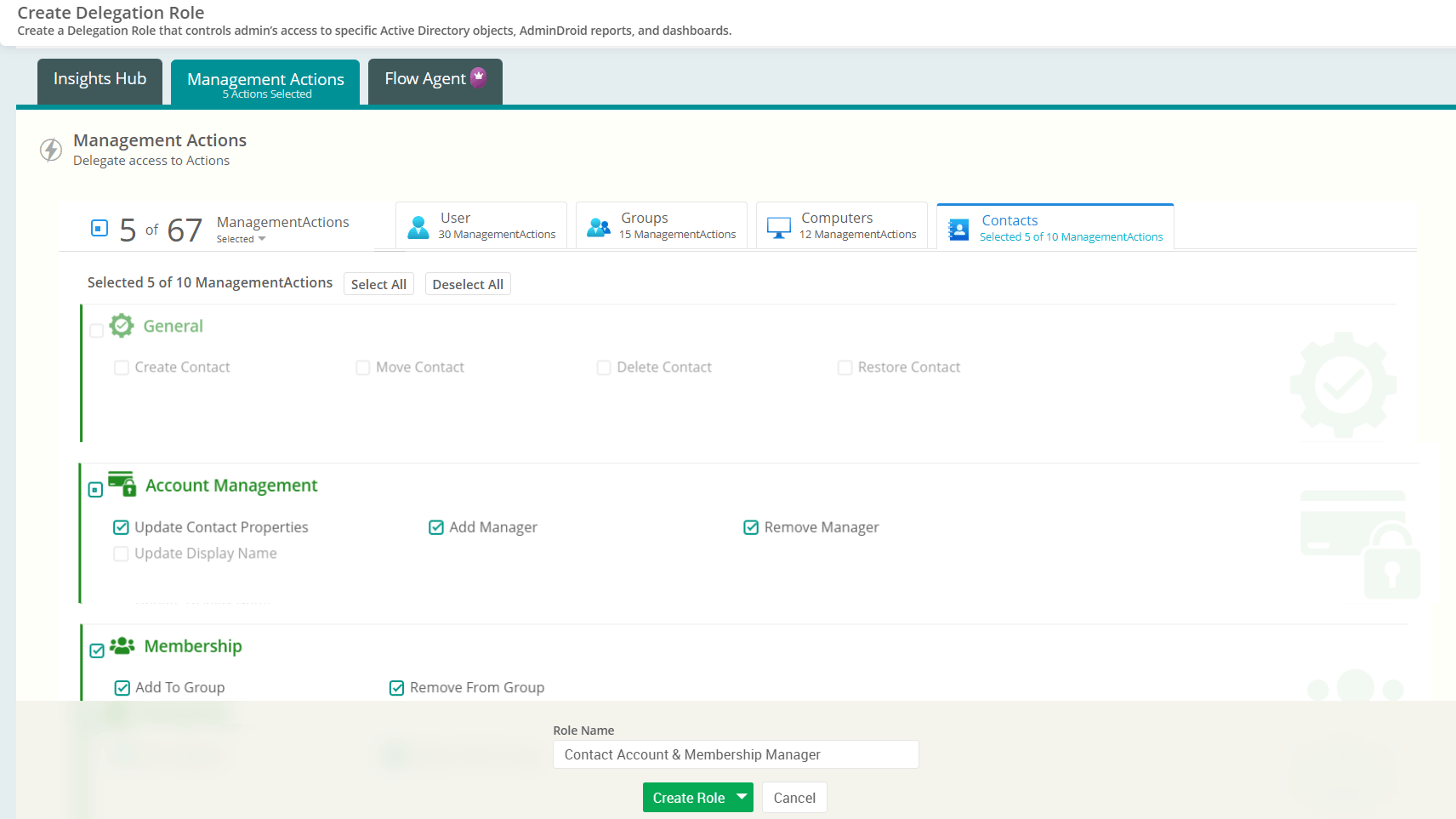
Task: Check the Delete Contact option
Action: pos(604,367)
